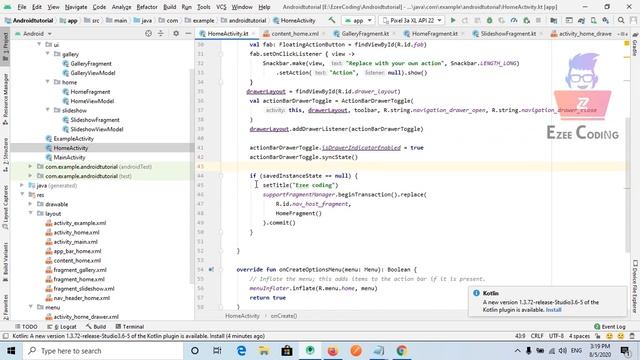The image size is (640, 360).
Task: Toggle read-only lock icon in status bar
Action: pyautogui.click(x=598, y=336)
